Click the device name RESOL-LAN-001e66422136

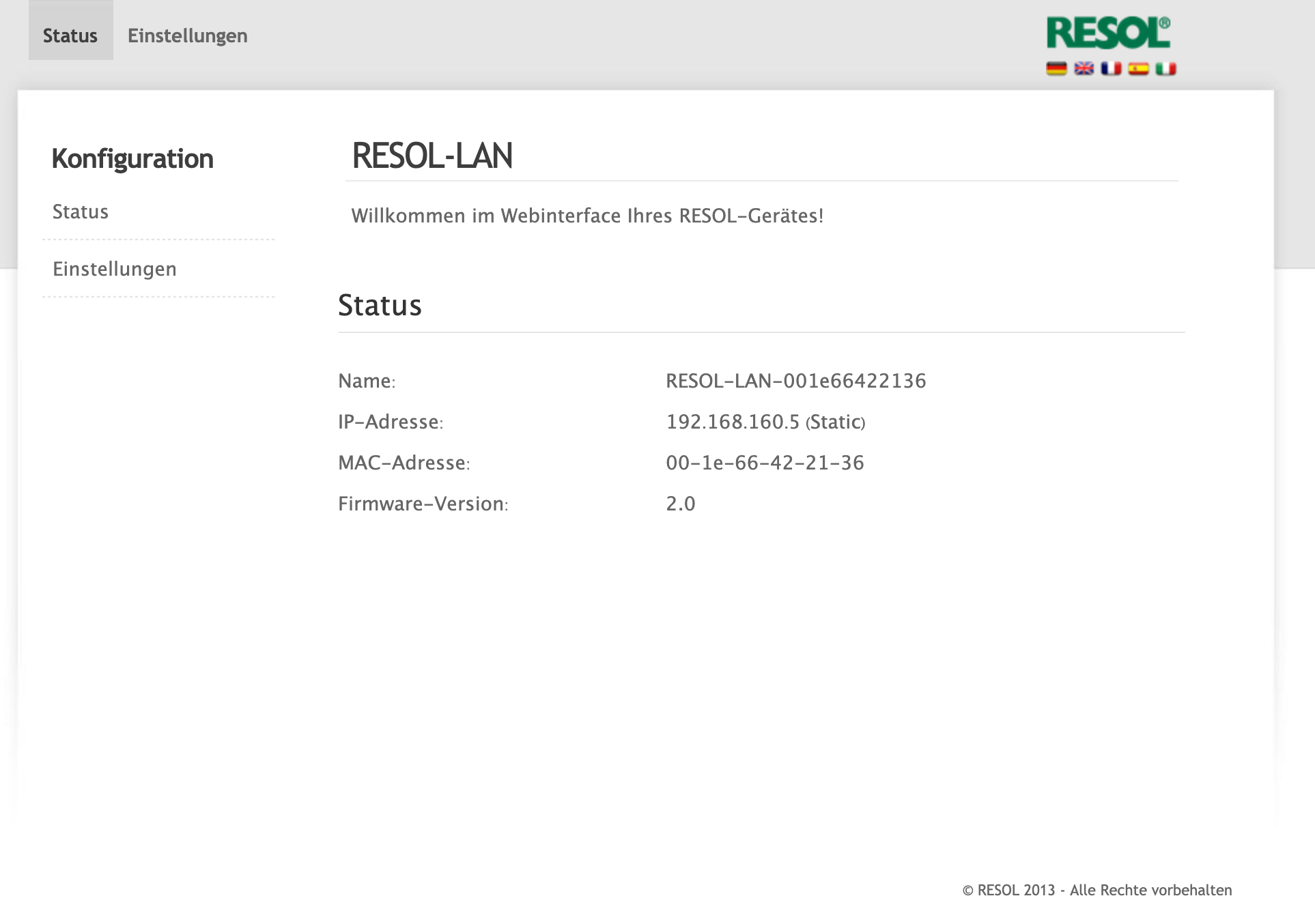tap(796, 381)
